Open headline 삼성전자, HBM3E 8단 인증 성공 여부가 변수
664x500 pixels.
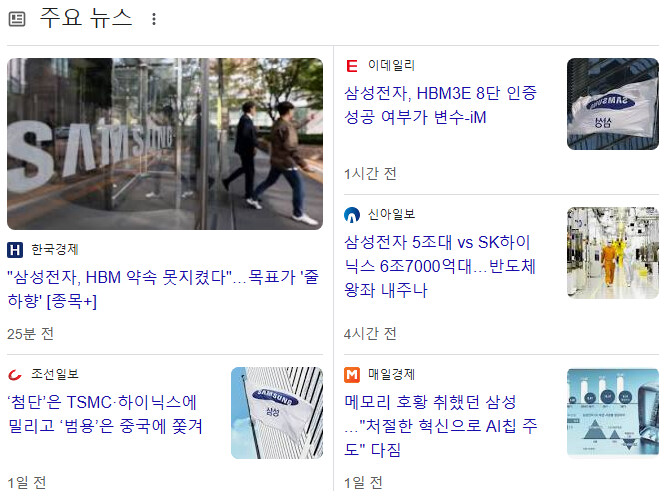point(440,105)
